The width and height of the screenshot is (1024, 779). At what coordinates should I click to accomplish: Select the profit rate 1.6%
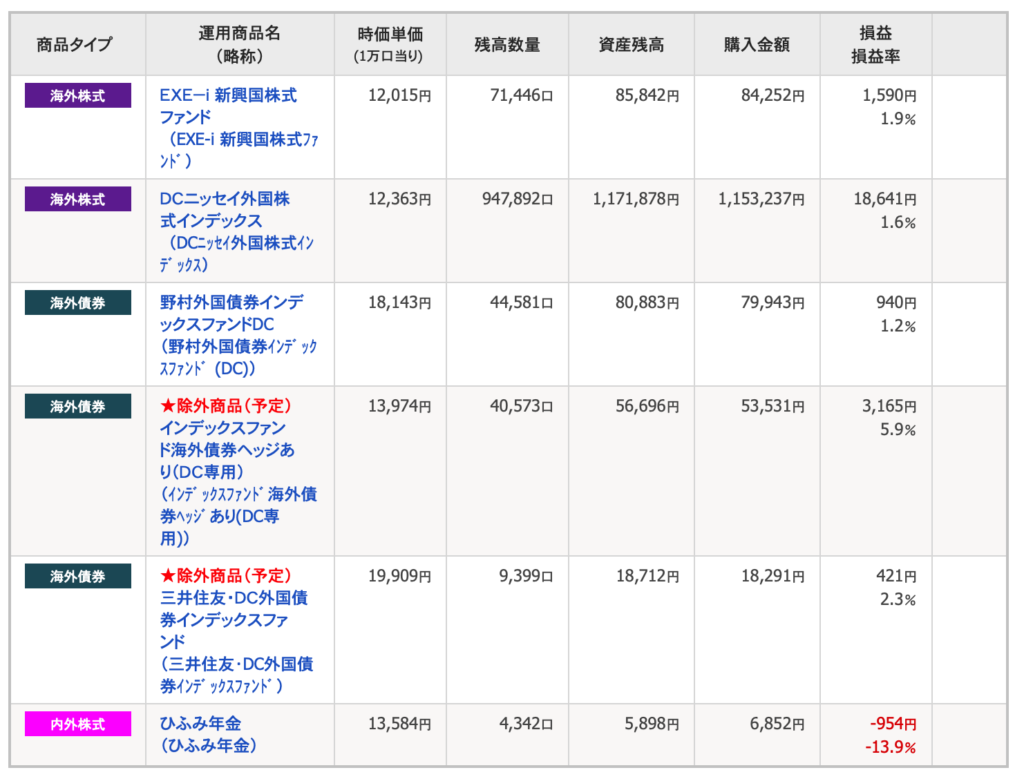[x=898, y=223]
